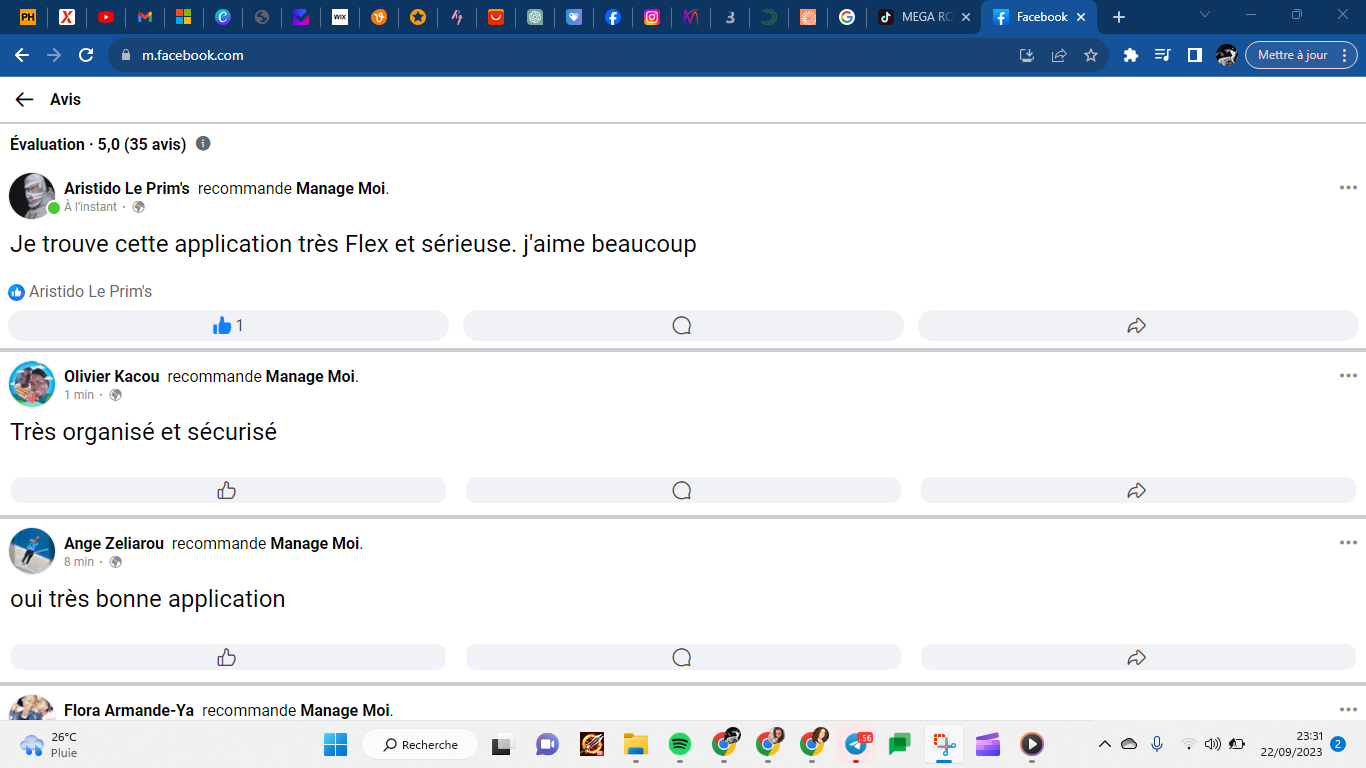This screenshot has height=768, width=1366.
Task: Open a new browser tab
Action: pyautogui.click(x=1119, y=17)
